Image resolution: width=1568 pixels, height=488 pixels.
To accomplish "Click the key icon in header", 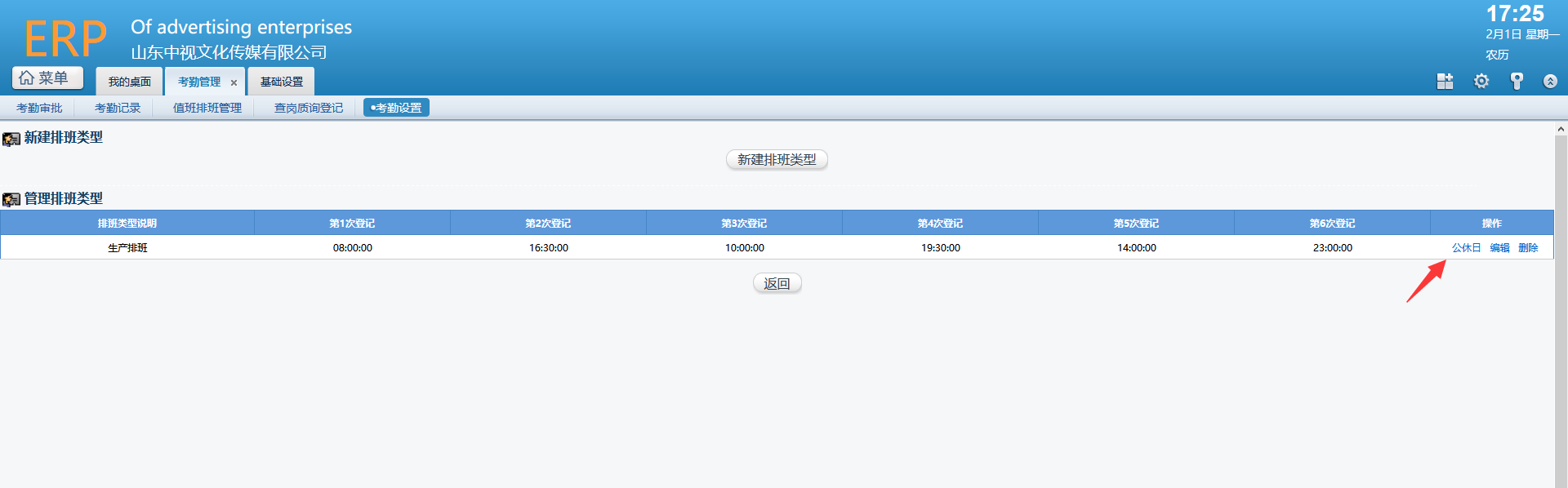I will pos(1517,81).
